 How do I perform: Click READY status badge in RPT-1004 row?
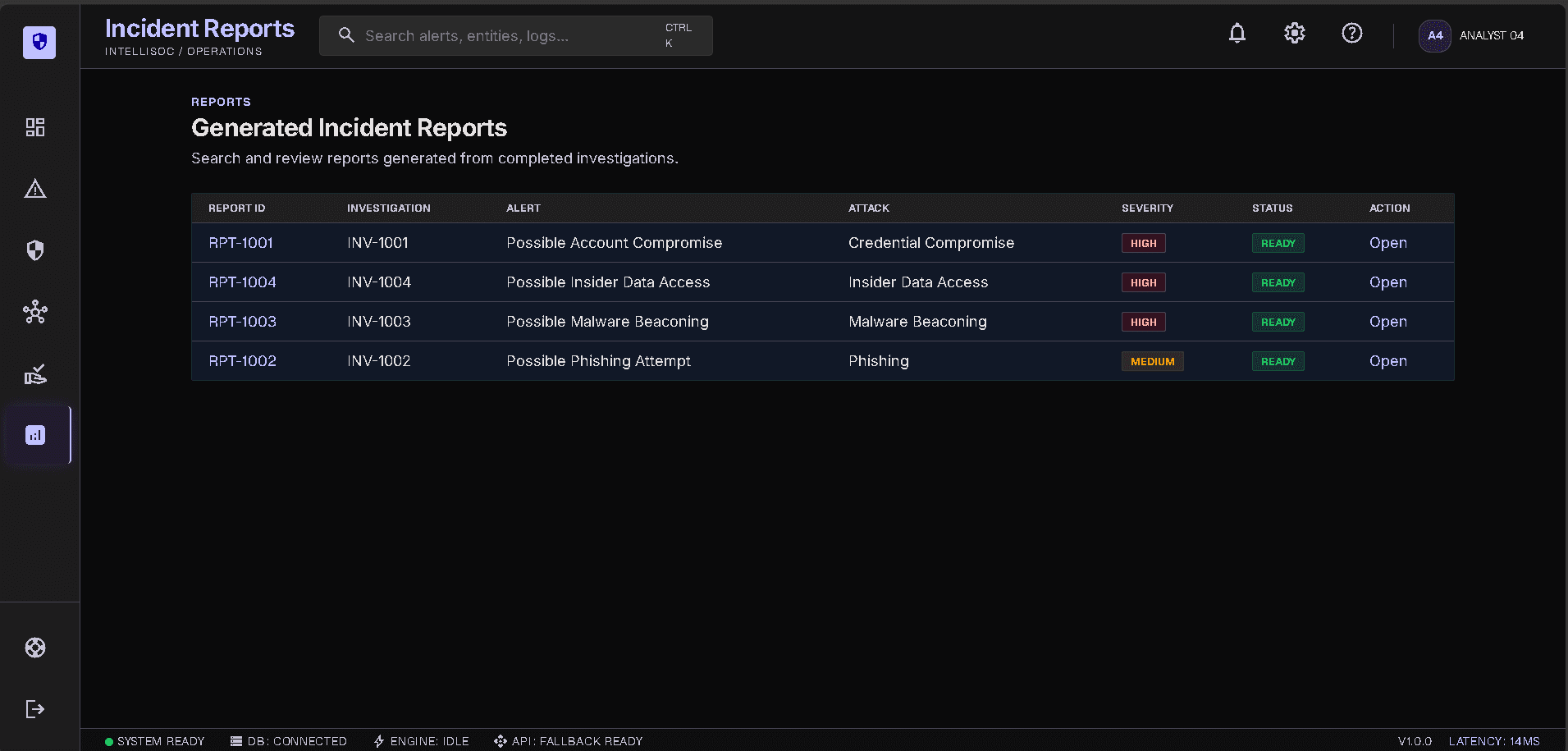tap(1278, 282)
